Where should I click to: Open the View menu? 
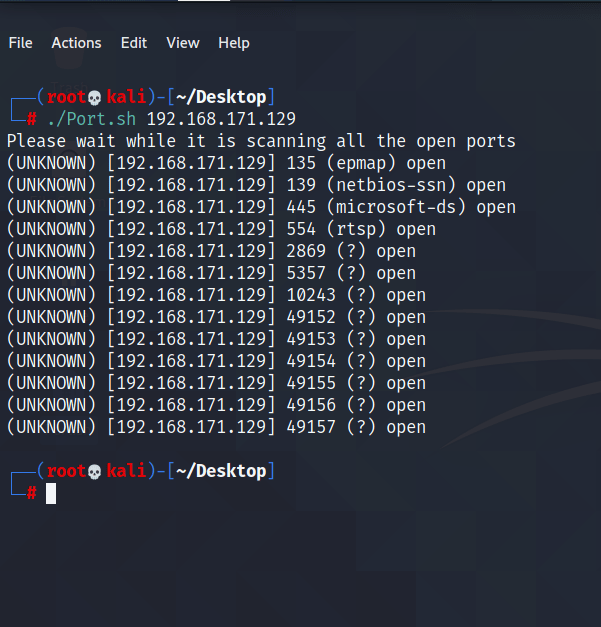tap(183, 43)
